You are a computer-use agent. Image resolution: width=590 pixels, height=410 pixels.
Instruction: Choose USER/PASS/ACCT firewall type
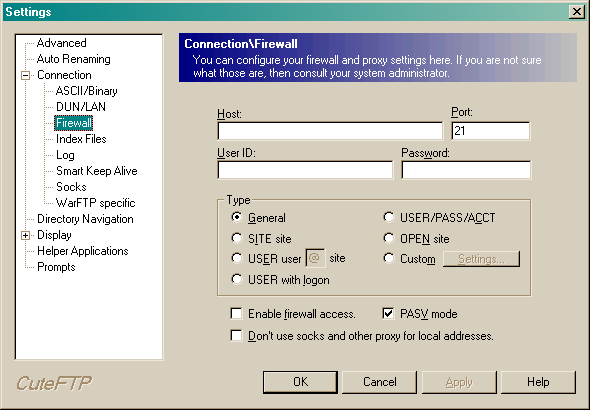pos(389,217)
